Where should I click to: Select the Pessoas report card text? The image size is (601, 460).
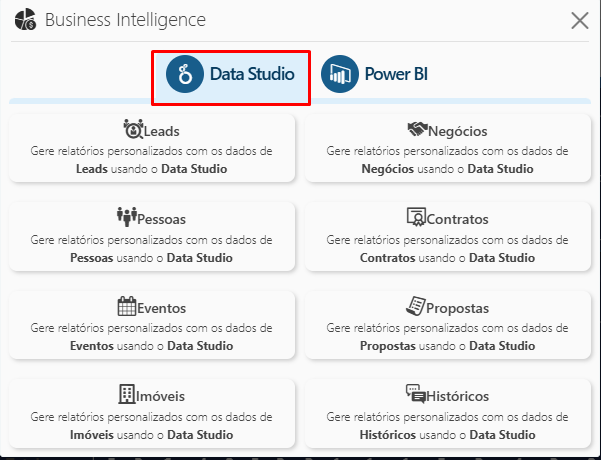coord(152,249)
